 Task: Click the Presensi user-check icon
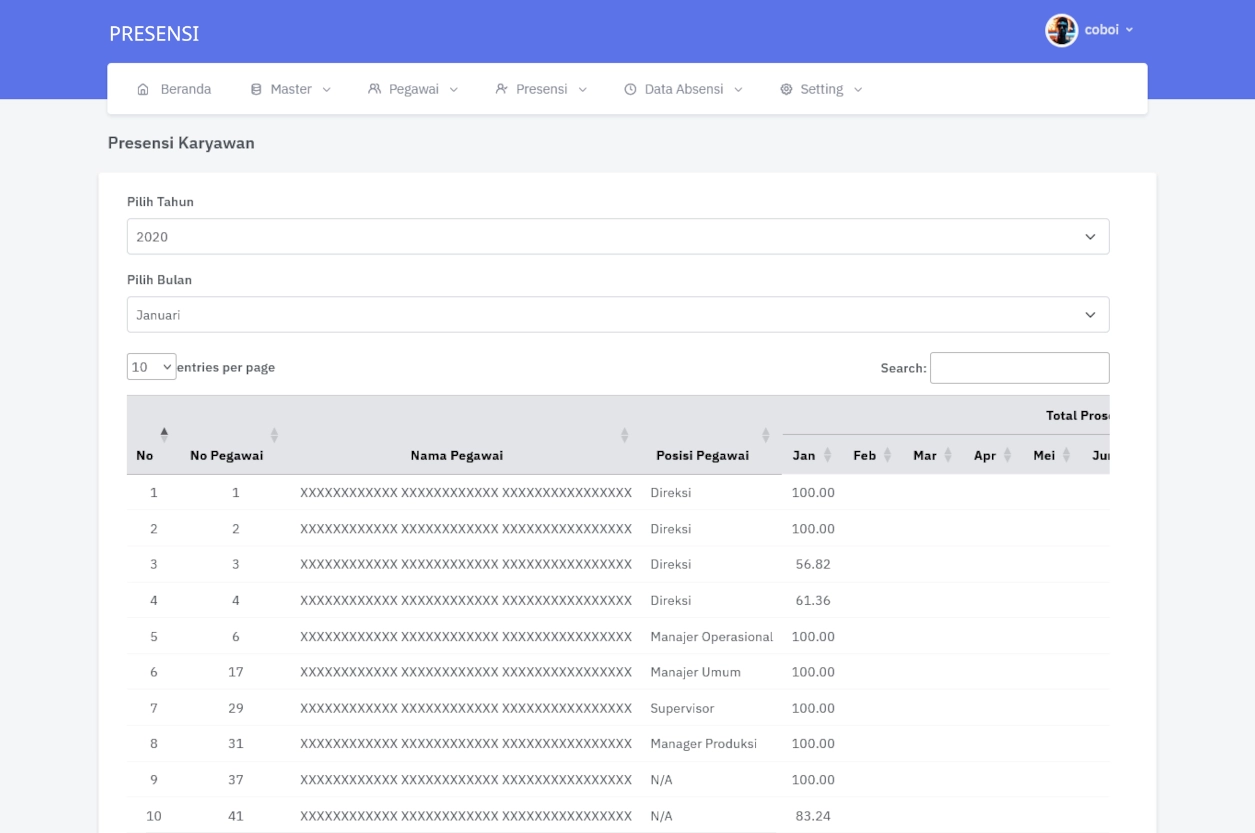pos(502,89)
